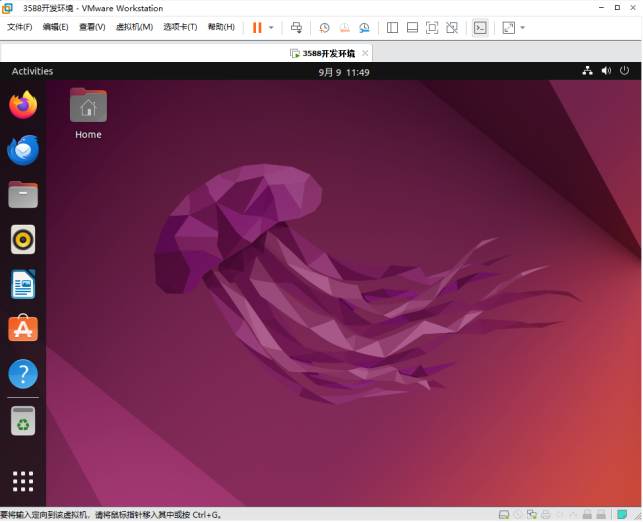
Task: Open LibreOffice Writer from the dock
Action: (23, 284)
